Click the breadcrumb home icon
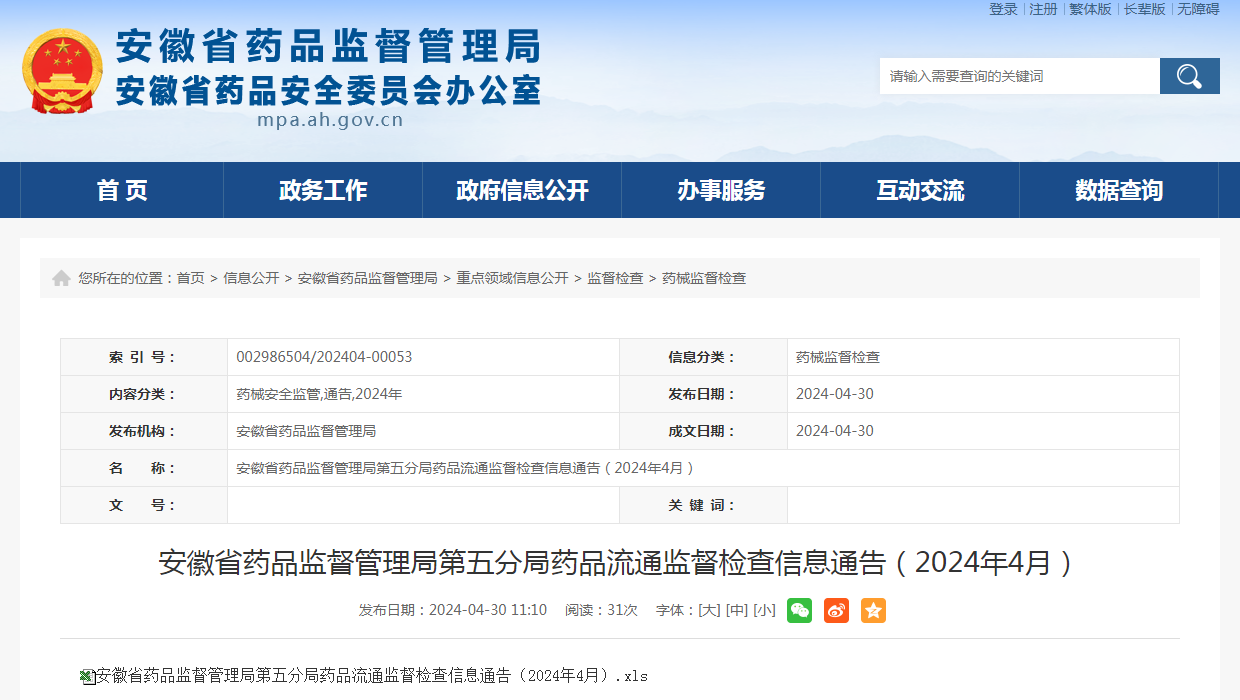Viewport: 1240px width, 700px height. 61,278
